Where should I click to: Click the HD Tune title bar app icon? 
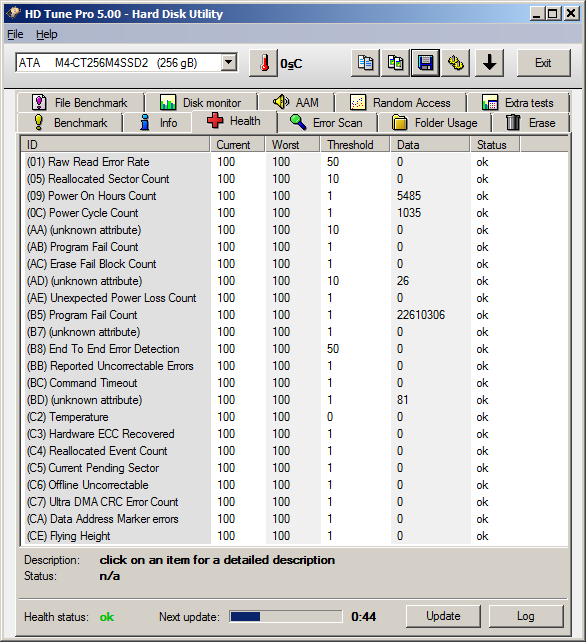point(13,13)
